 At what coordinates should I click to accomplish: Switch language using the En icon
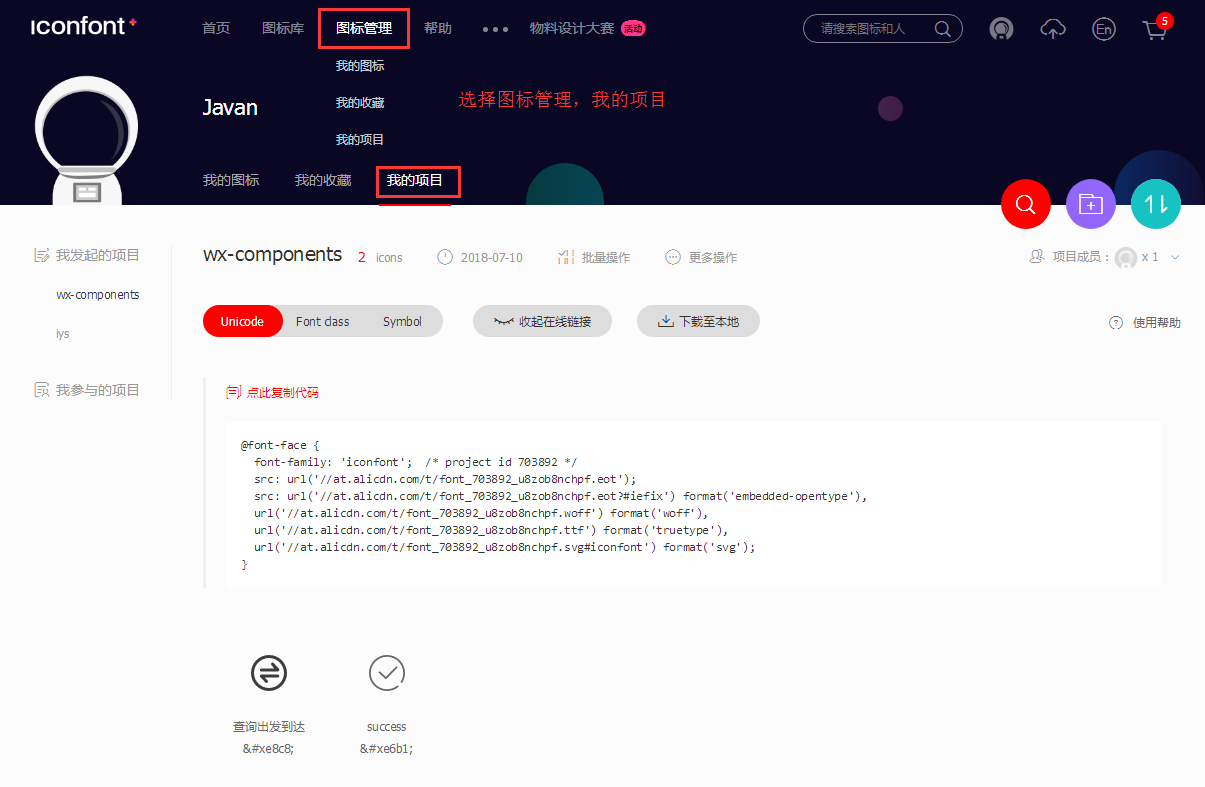pos(1103,29)
